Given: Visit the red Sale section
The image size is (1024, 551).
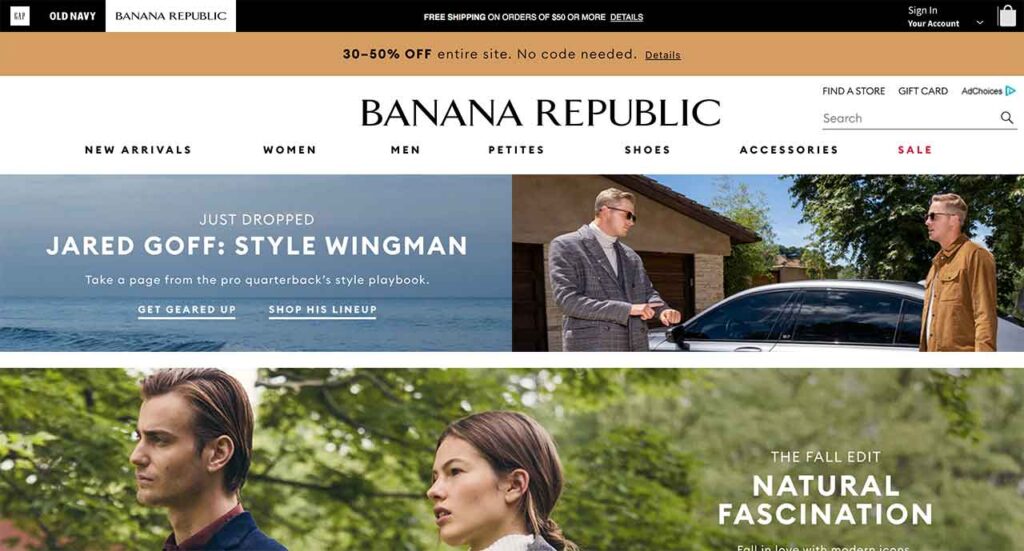Looking at the screenshot, I should (914, 150).
